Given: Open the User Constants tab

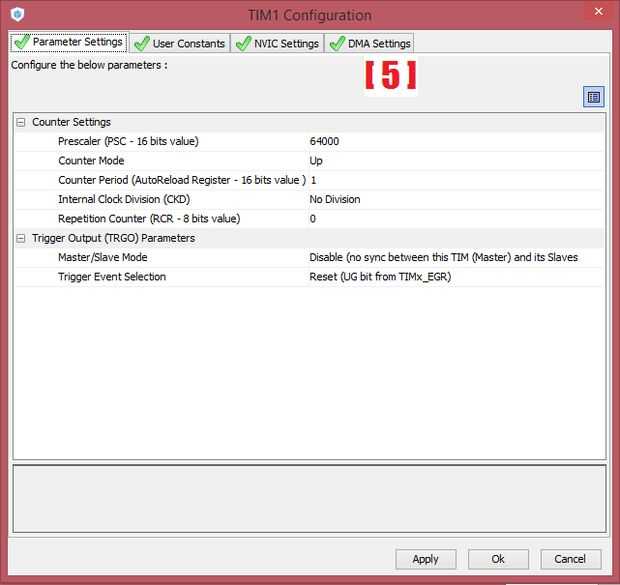Looking at the screenshot, I should pyautogui.click(x=180, y=43).
